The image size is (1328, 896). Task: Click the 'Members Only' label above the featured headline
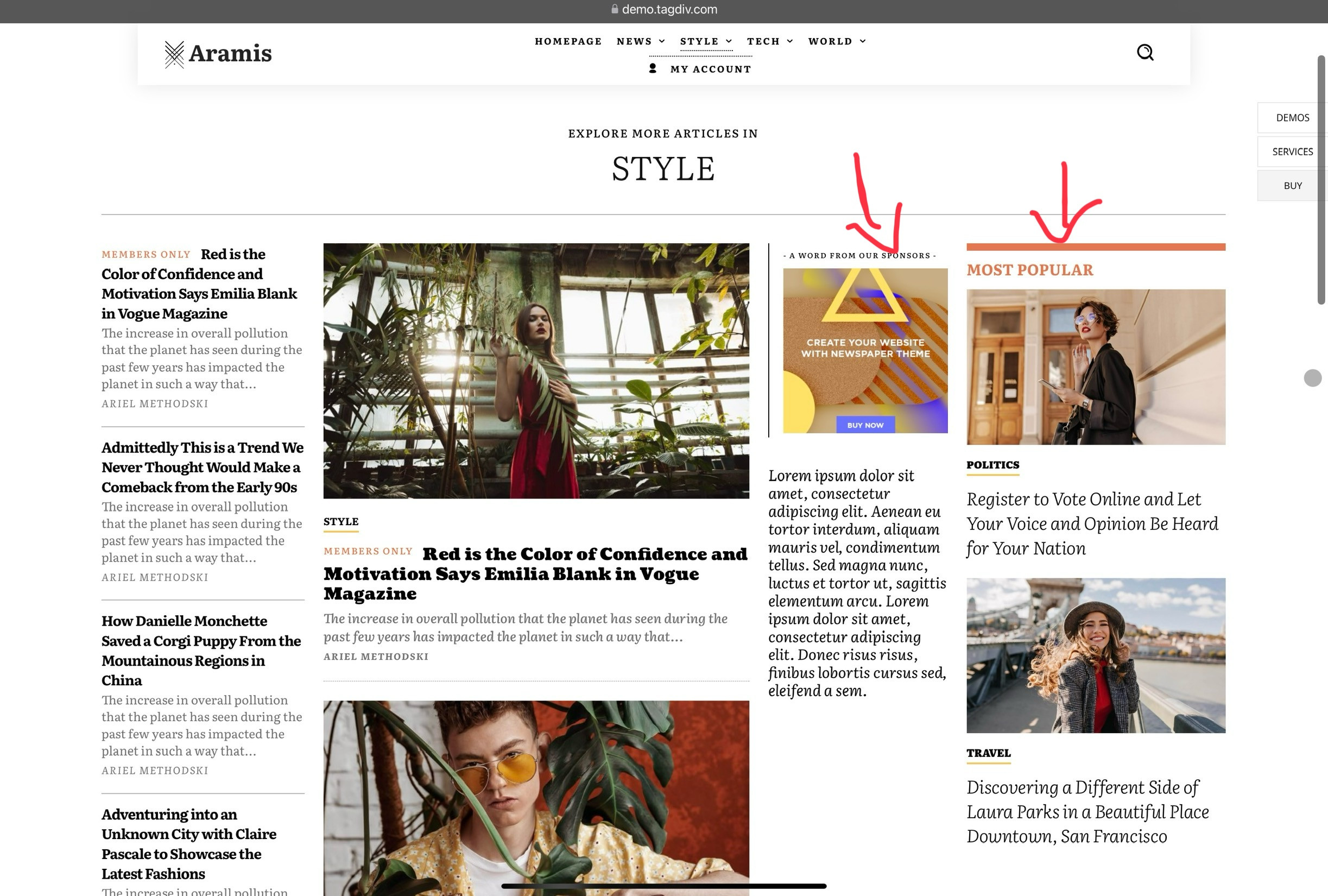pyautogui.click(x=368, y=551)
